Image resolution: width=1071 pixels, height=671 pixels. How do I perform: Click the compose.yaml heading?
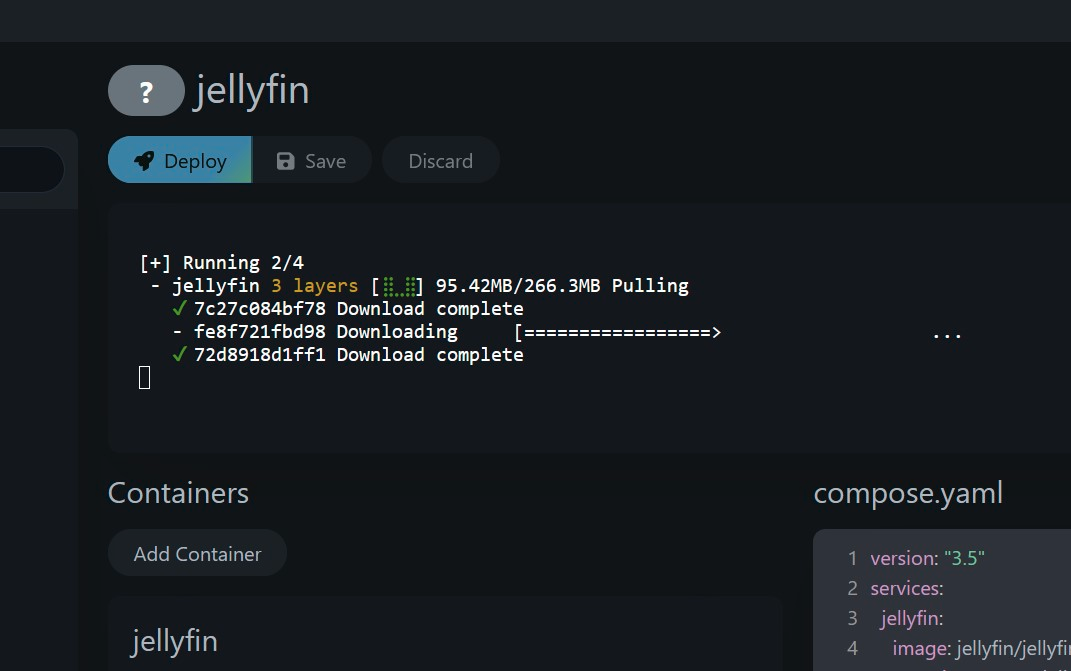click(x=908, y=493)
